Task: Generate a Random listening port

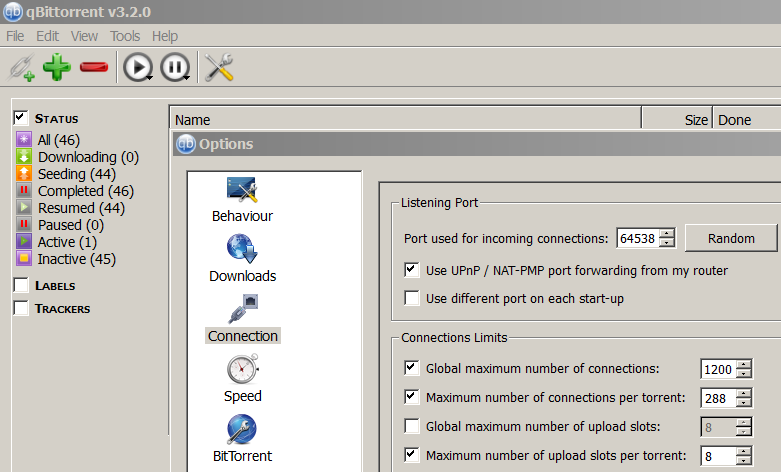Action: 731,238
